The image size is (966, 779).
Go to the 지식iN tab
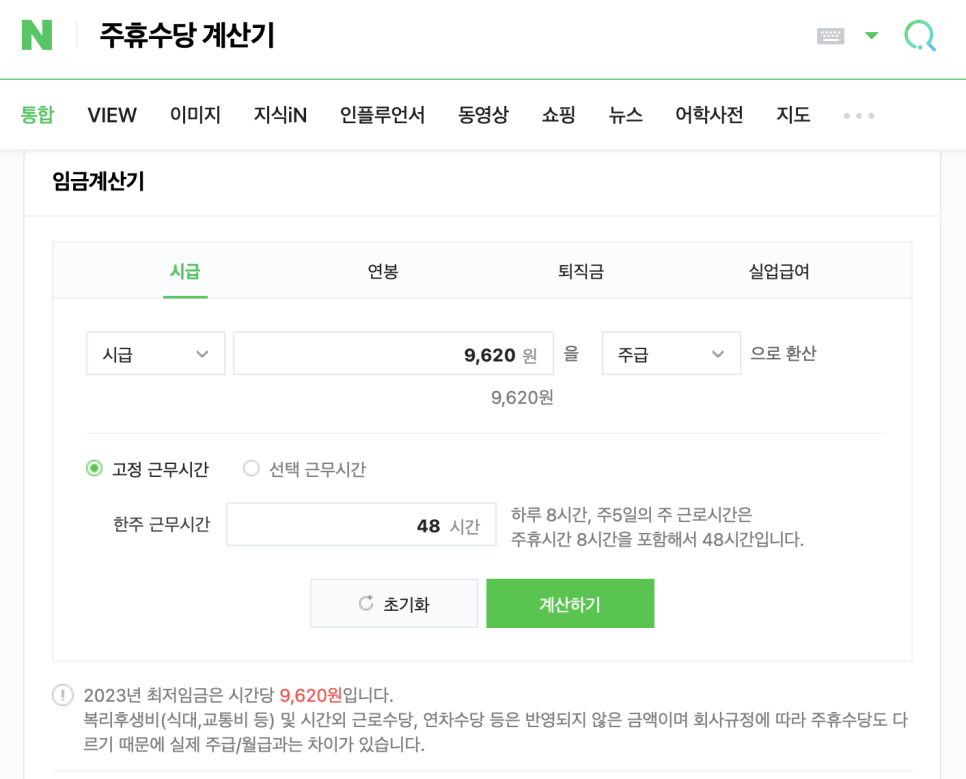point(280,115)
